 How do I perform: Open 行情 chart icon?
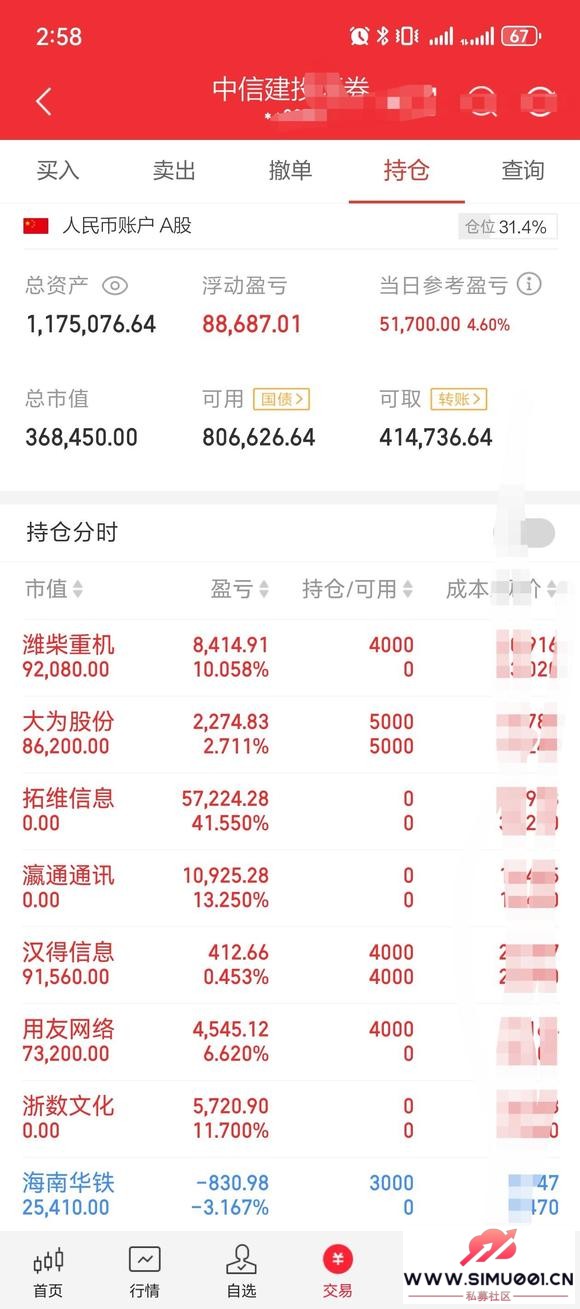coord(144,1259)
